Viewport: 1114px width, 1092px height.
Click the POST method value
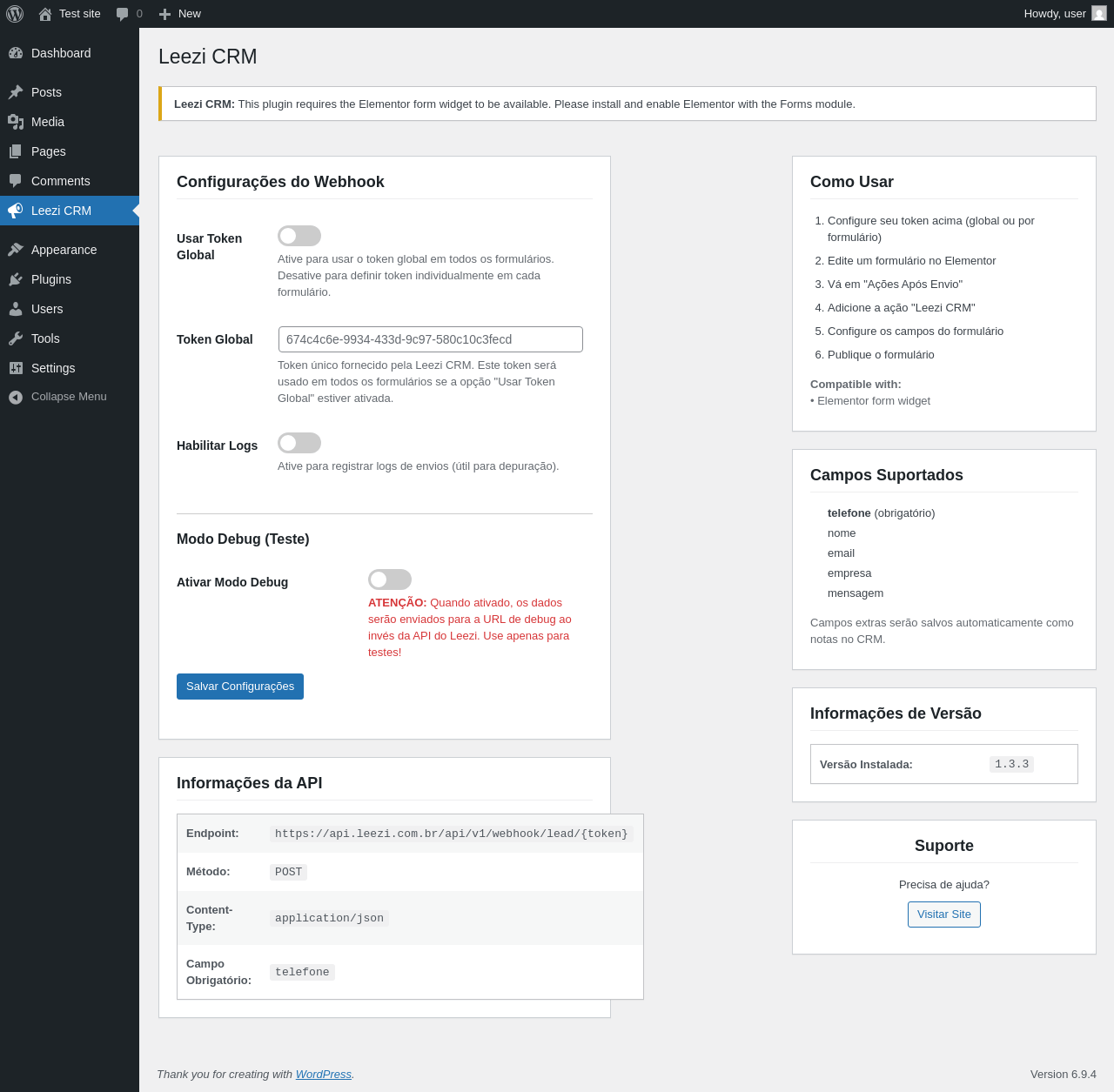click(288, 872)
